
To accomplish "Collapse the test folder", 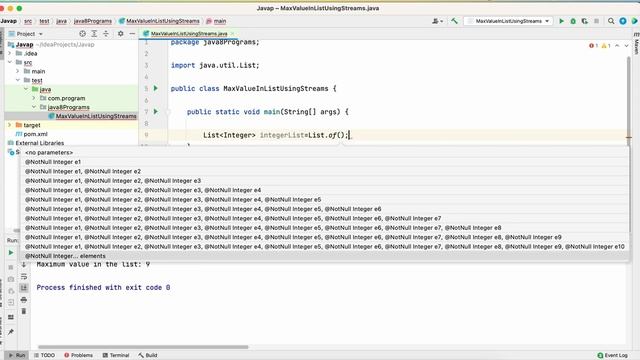I will tap(18, 80).
